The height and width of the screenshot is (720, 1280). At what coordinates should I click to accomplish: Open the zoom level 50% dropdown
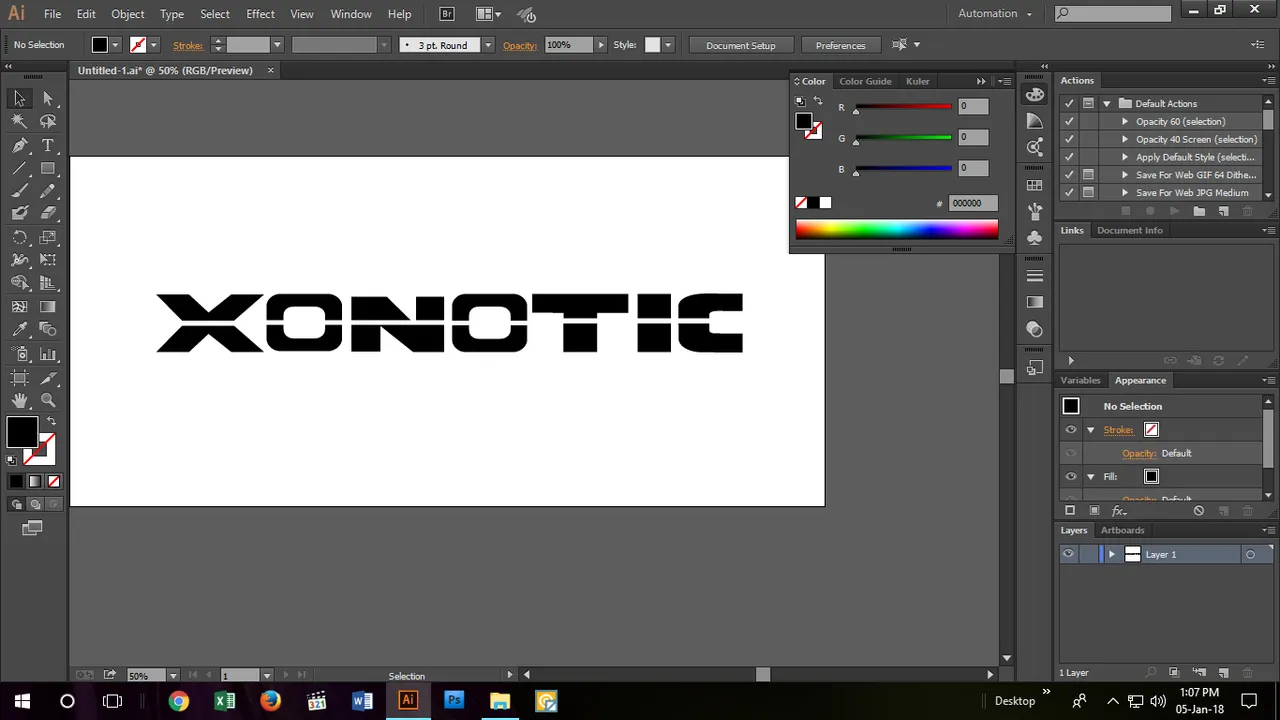coord(173,676)
